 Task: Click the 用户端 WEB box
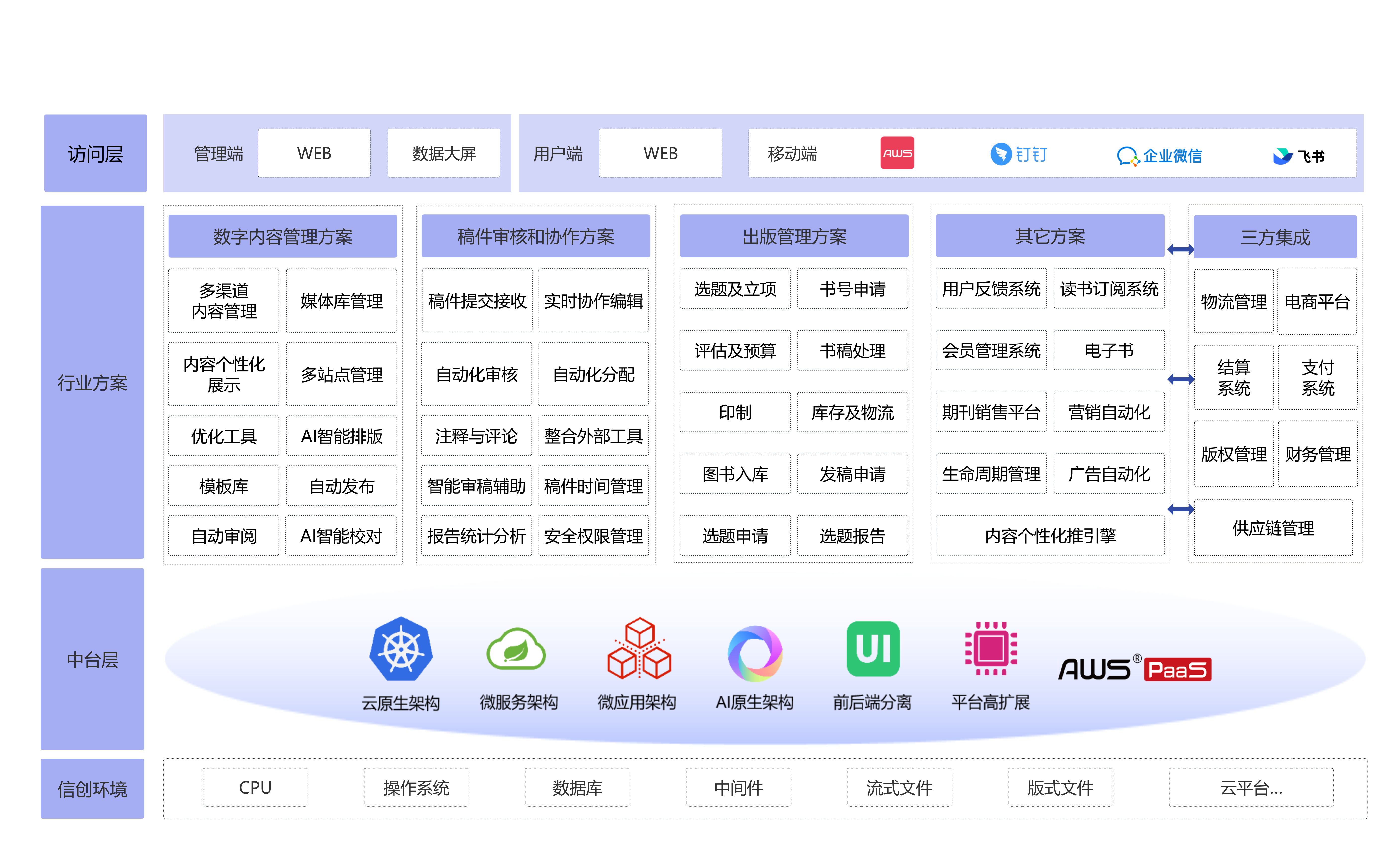click(x=661, y=153)
